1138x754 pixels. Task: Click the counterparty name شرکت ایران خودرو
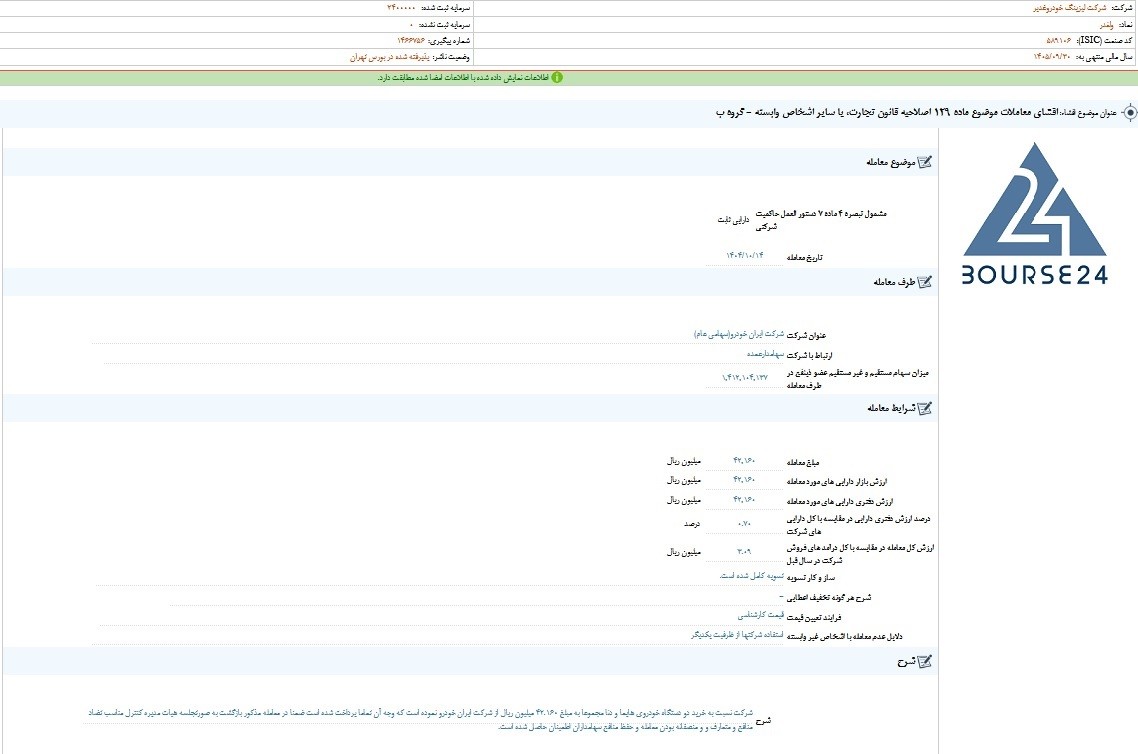point(739,335)
